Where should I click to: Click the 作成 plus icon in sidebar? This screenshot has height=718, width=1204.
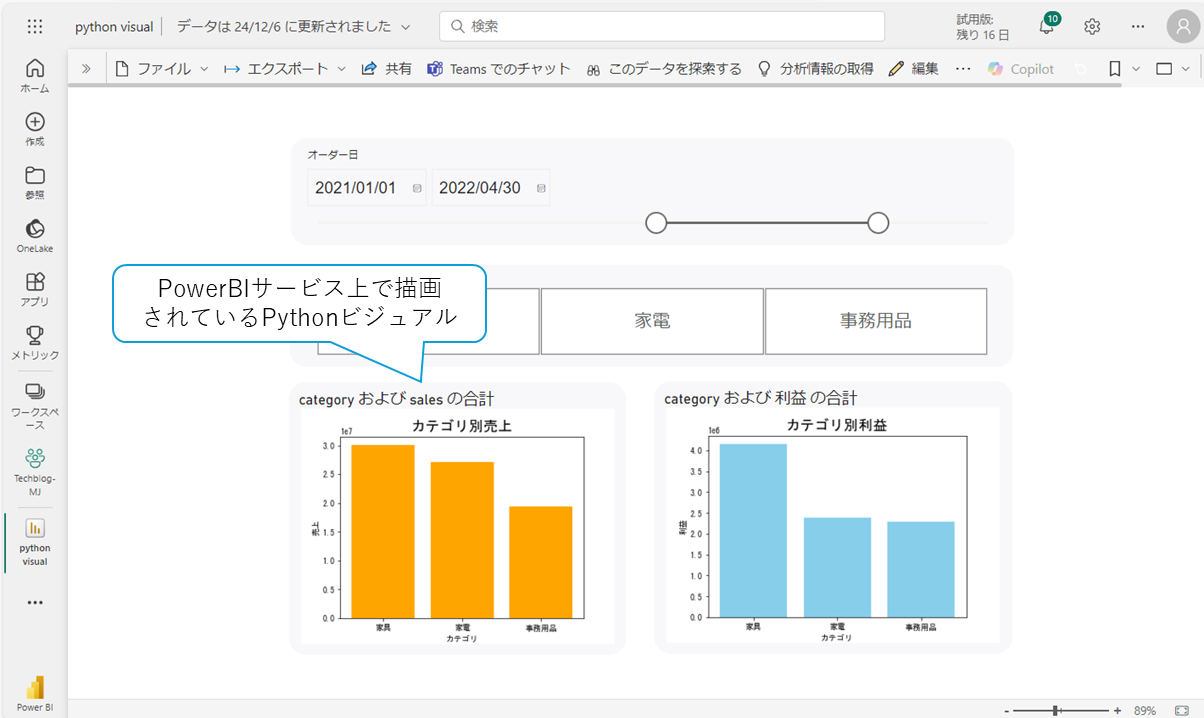35,128
